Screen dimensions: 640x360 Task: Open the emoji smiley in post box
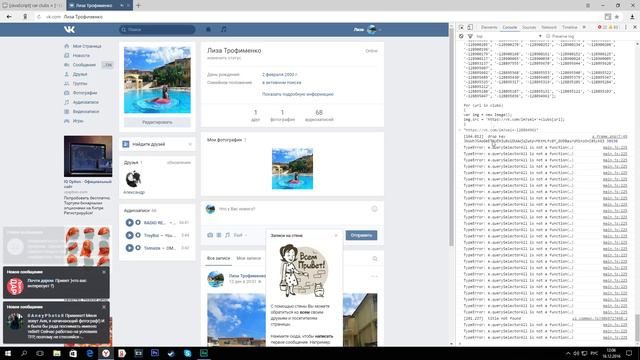click(x=374, y=209)
